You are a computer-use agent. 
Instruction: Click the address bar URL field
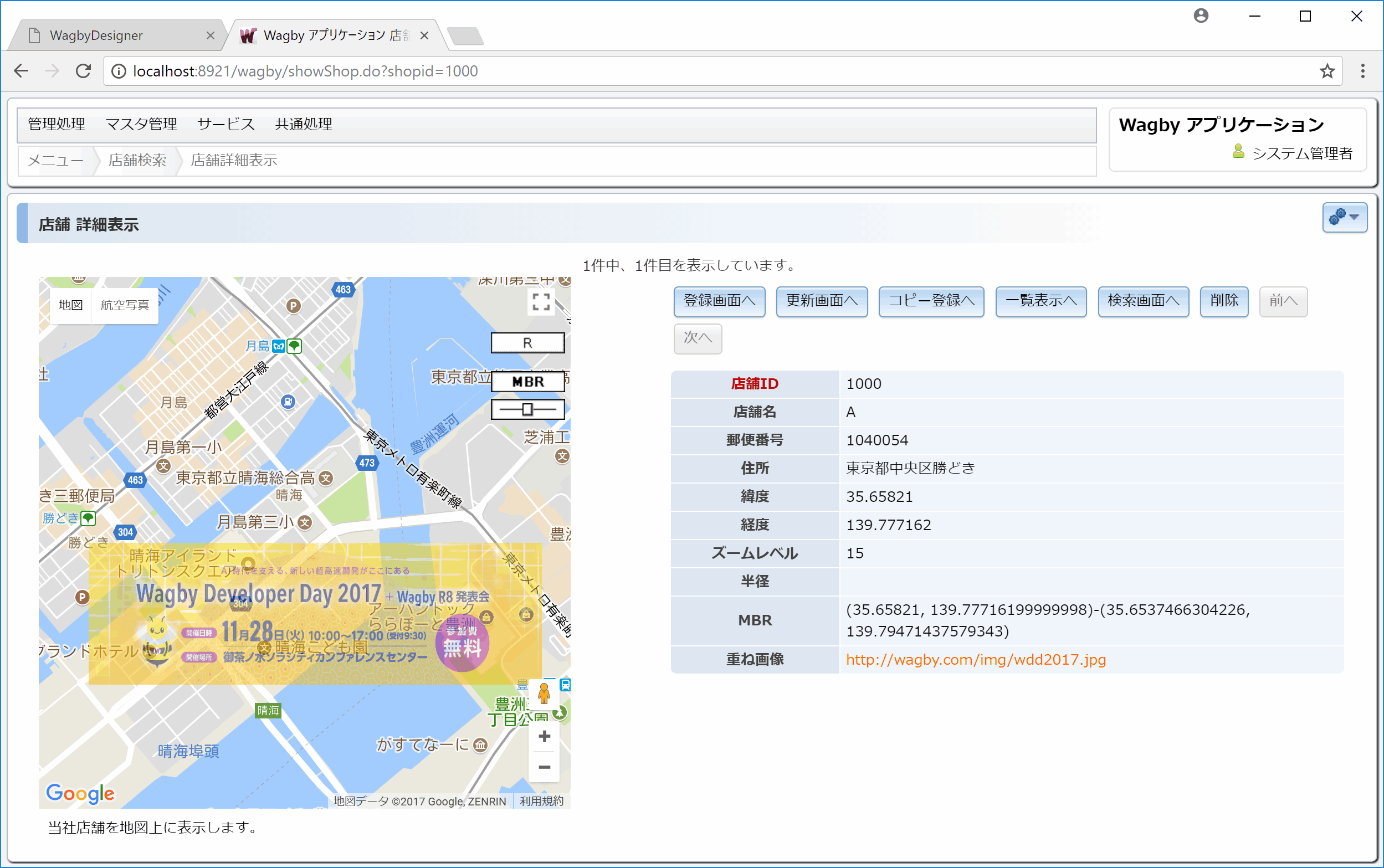722,71
